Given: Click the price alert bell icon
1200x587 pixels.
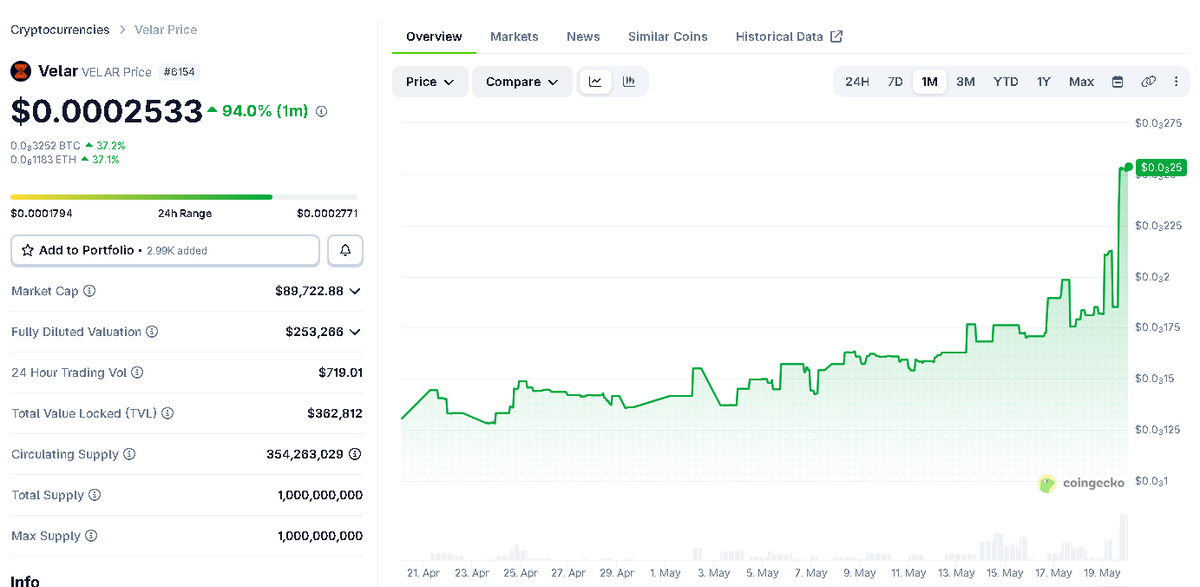Looking at the screenshot, I should coord(345,250).
